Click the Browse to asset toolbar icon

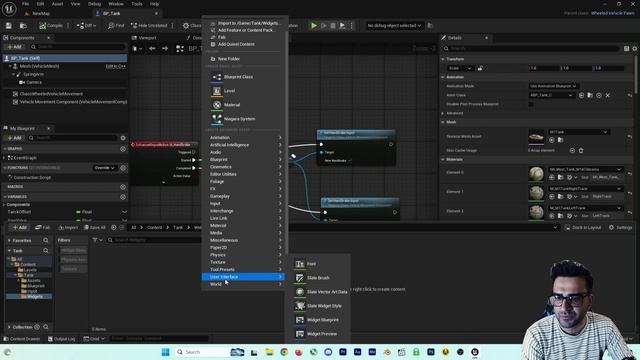tap(23, 26)
